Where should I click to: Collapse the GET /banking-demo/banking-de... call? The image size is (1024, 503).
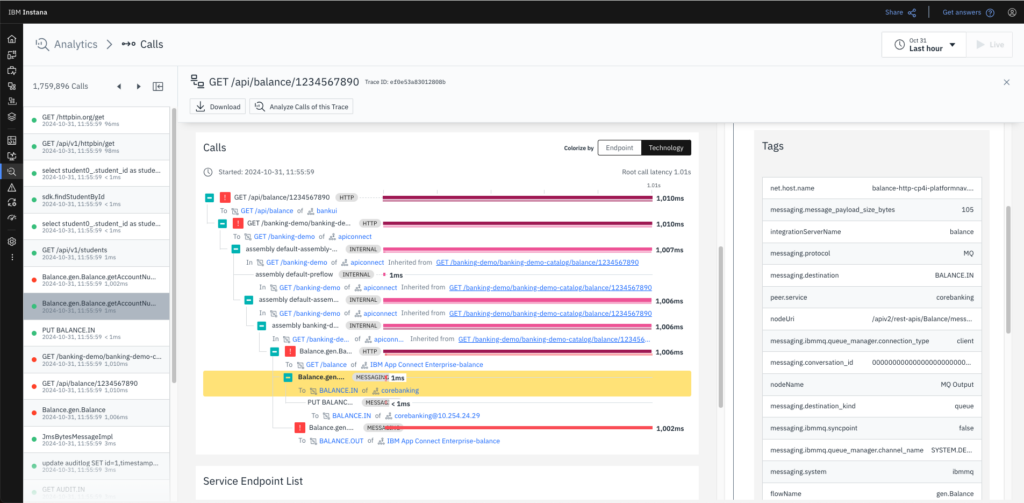tap(223, 223)
